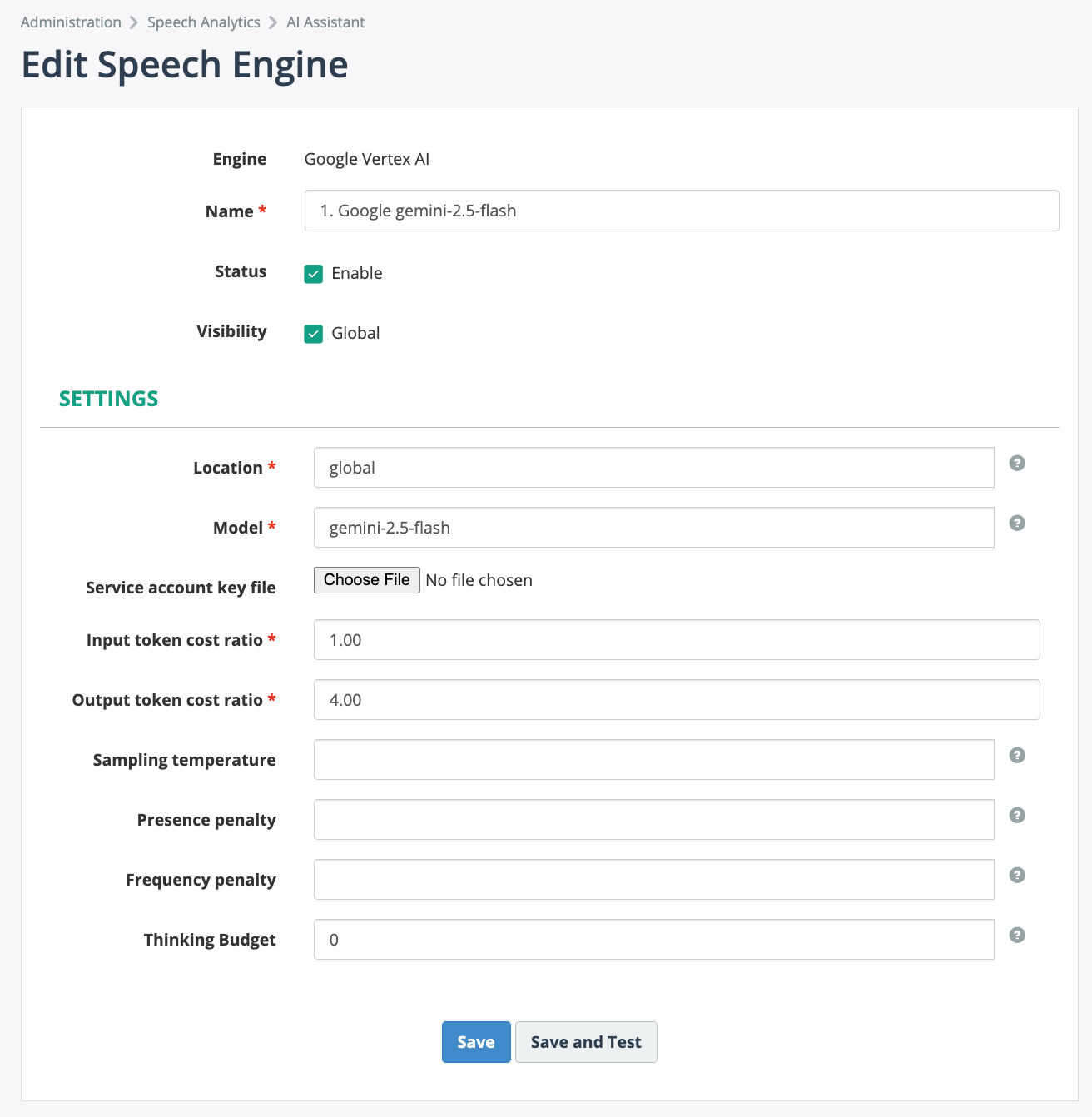1092x1117 pixels.
Task: Show help for Presence penalty
Action: (x=1016, y=816)
